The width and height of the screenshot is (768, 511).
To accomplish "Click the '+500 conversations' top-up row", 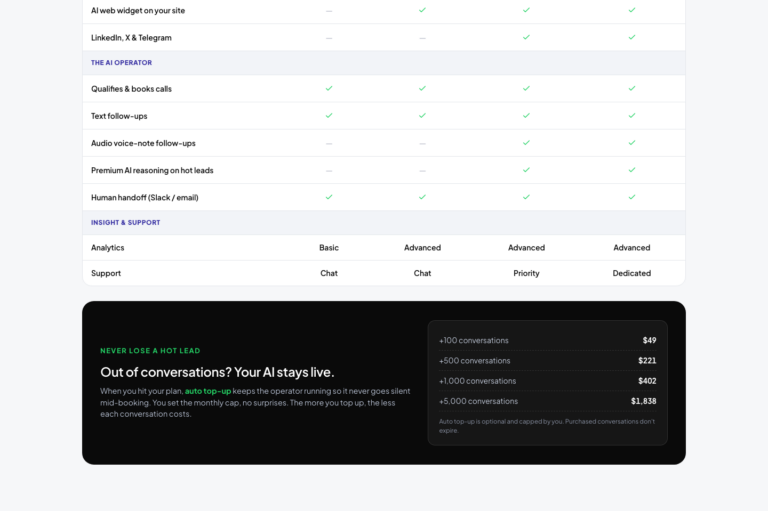I will 548,361.
